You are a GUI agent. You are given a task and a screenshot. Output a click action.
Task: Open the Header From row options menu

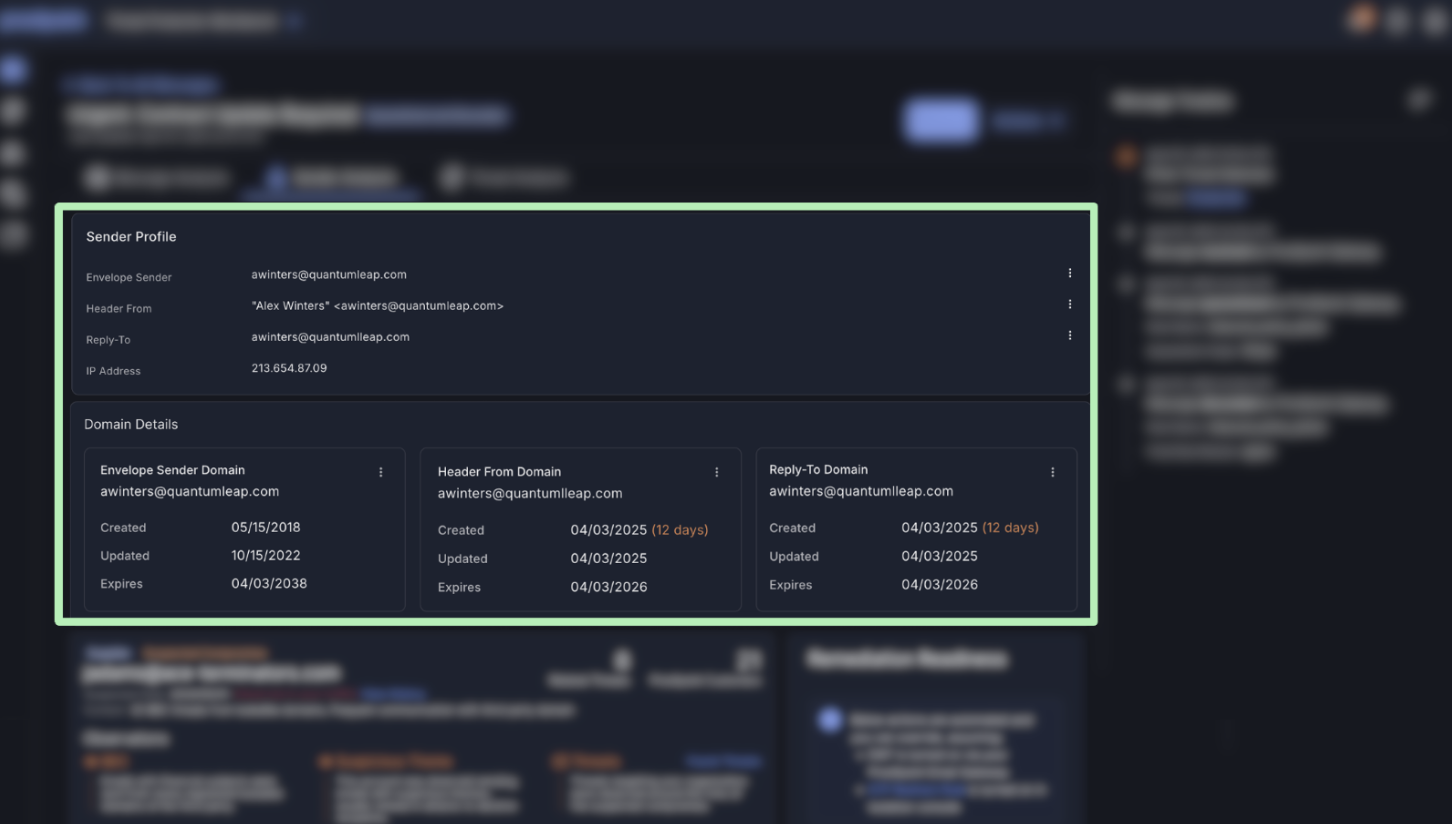click(x=1069, y=304)
